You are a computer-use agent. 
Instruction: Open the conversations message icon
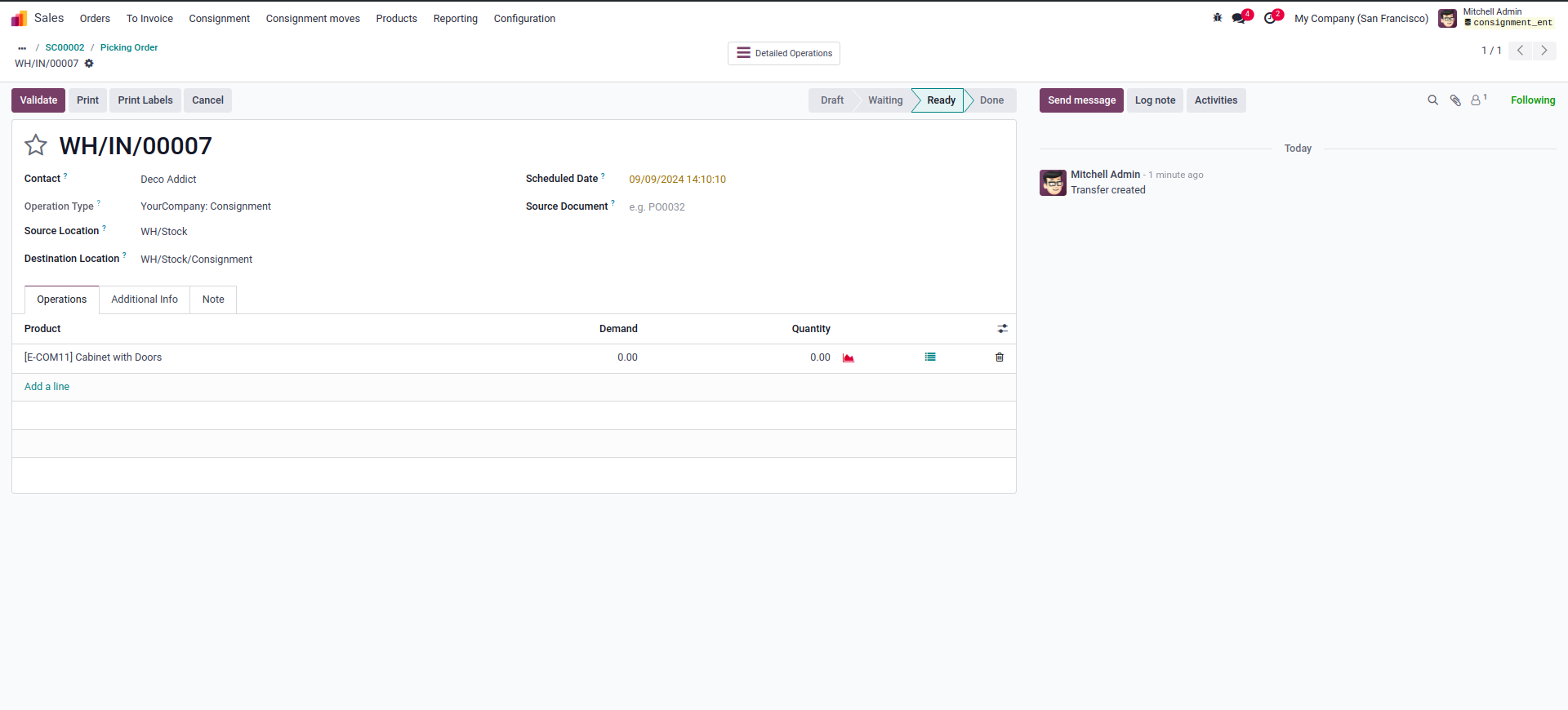click(x=1239, y=18)
